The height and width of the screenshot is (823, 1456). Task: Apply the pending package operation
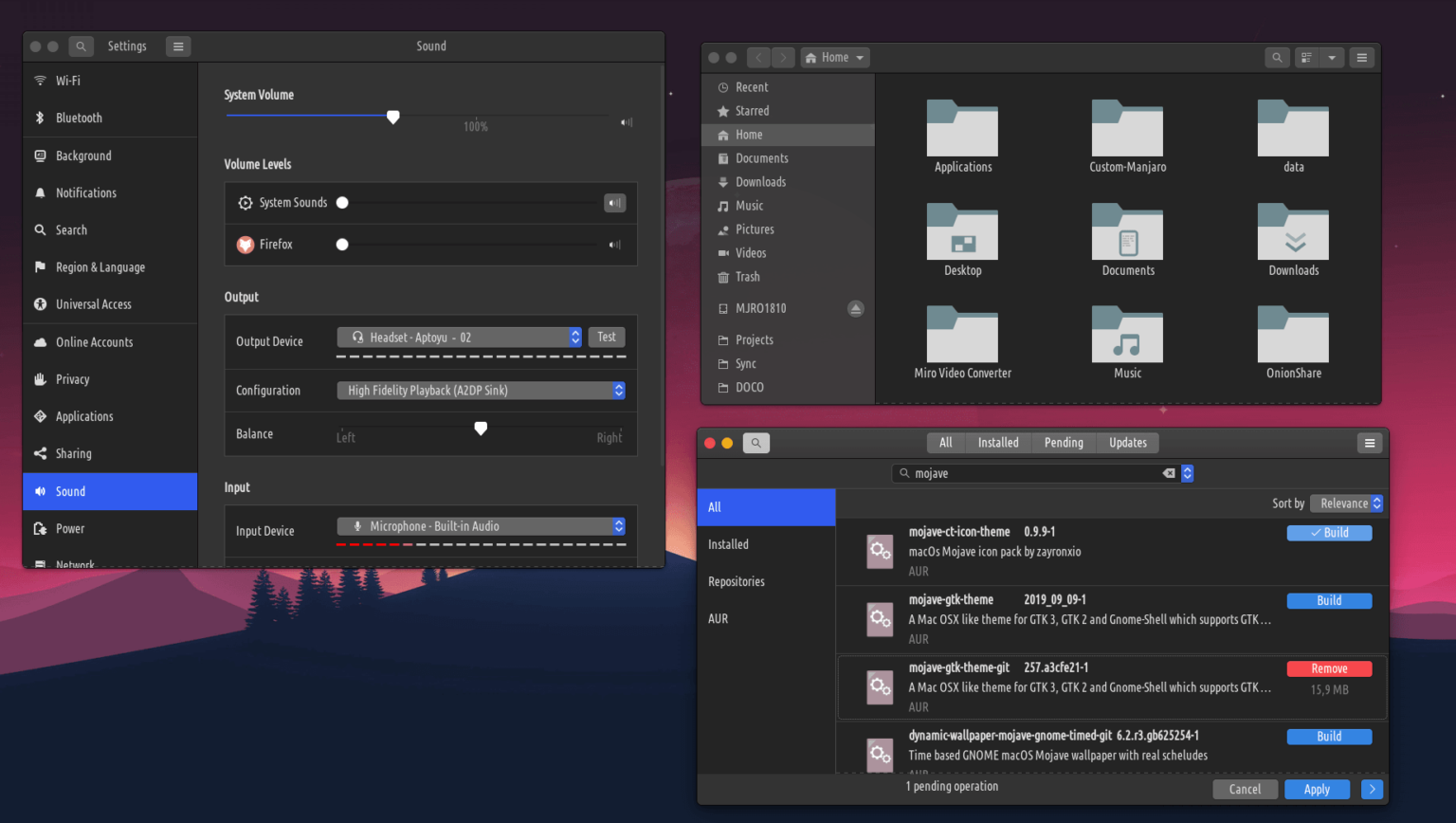pos(1318,789)
